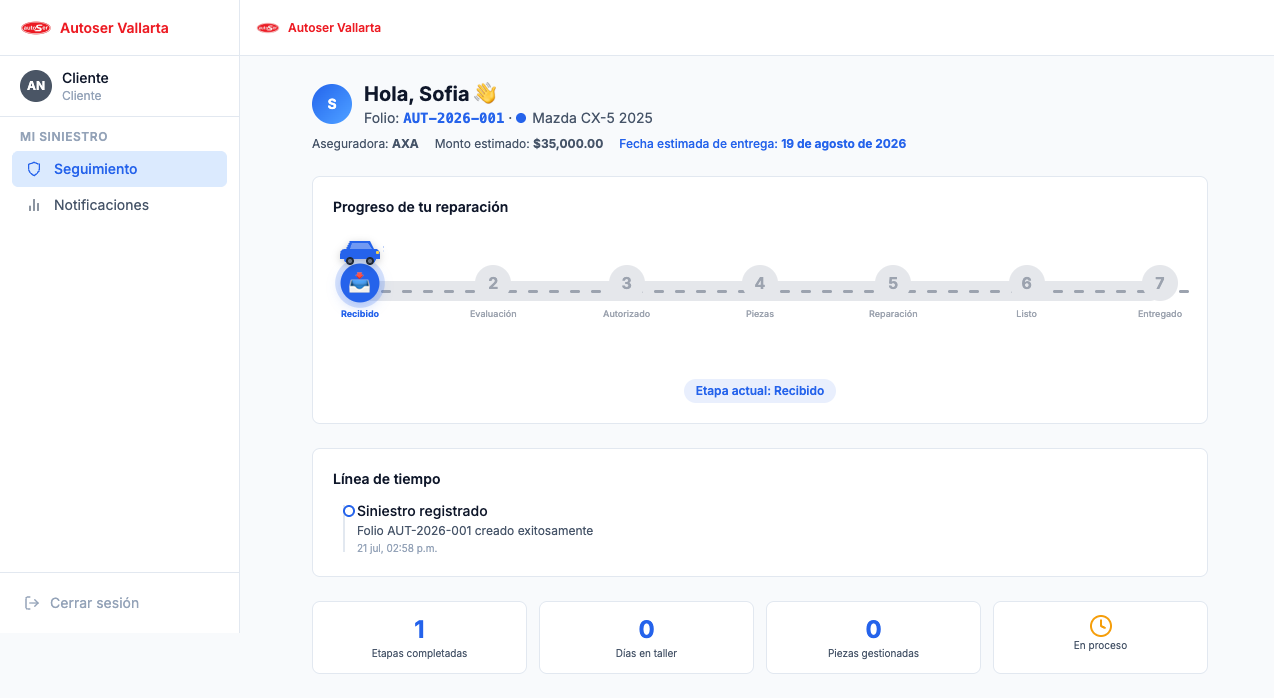Click the AN user avatar in sidebar

tap(36, 86)
